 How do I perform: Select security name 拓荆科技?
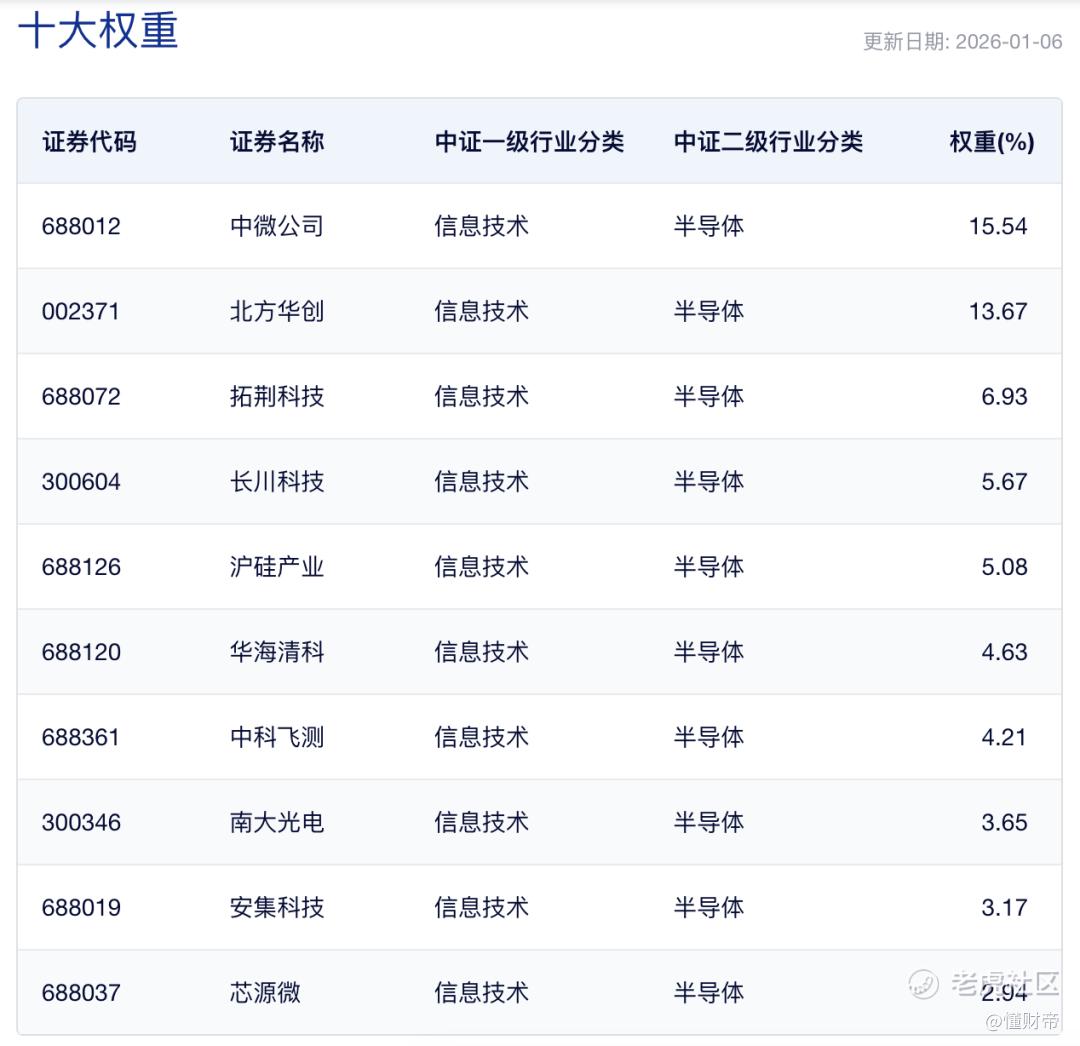(x=277, y=397)
